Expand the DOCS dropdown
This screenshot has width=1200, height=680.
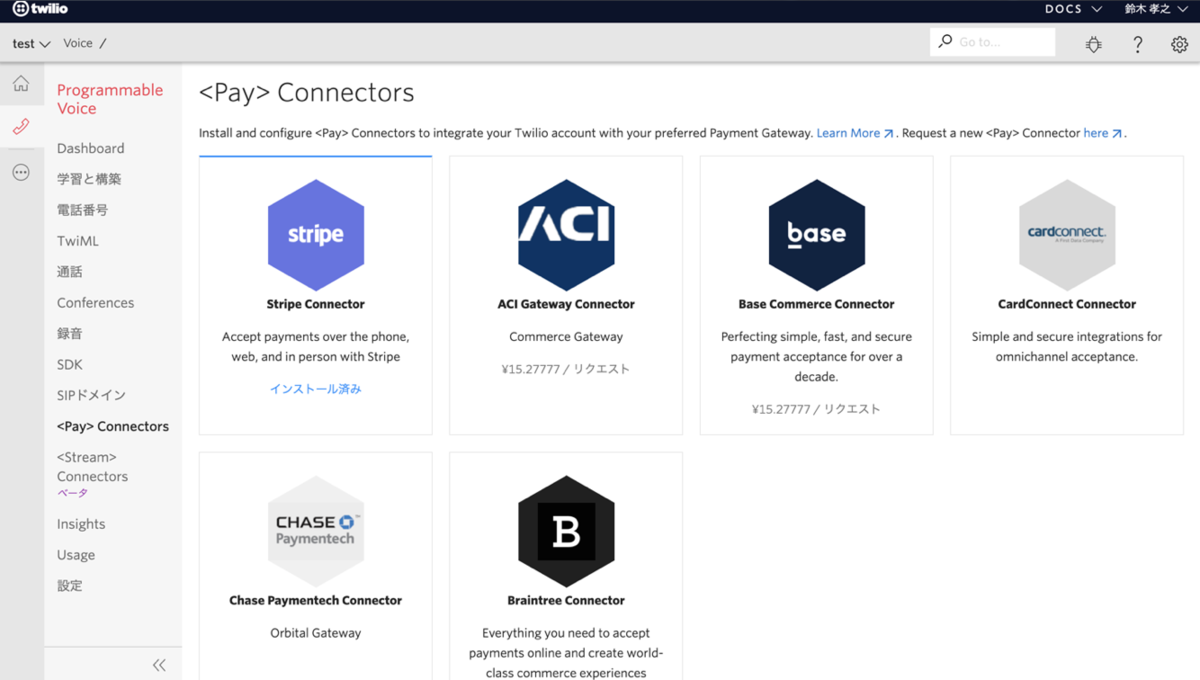1074,9
